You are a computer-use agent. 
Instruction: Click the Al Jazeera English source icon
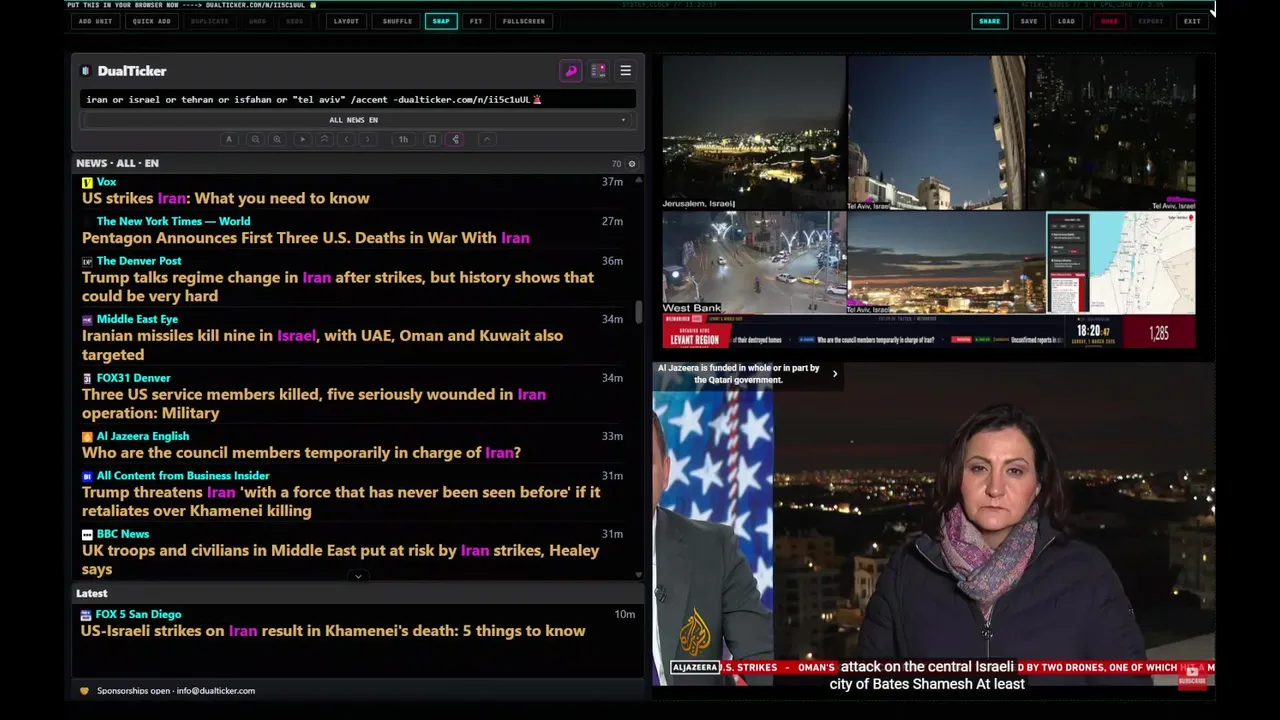[x=87, y=437]
